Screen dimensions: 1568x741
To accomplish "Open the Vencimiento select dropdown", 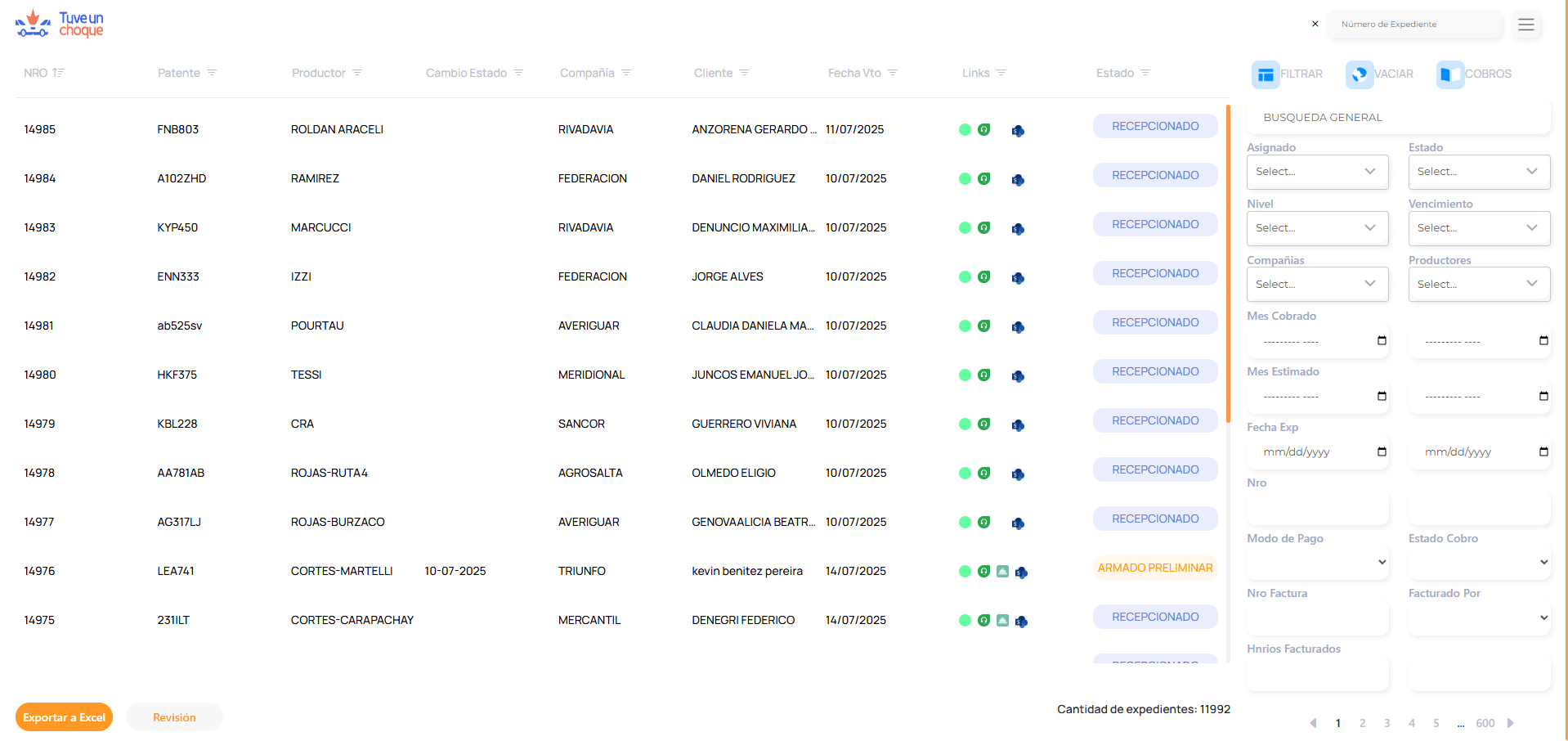I will tap(1478, 228).
